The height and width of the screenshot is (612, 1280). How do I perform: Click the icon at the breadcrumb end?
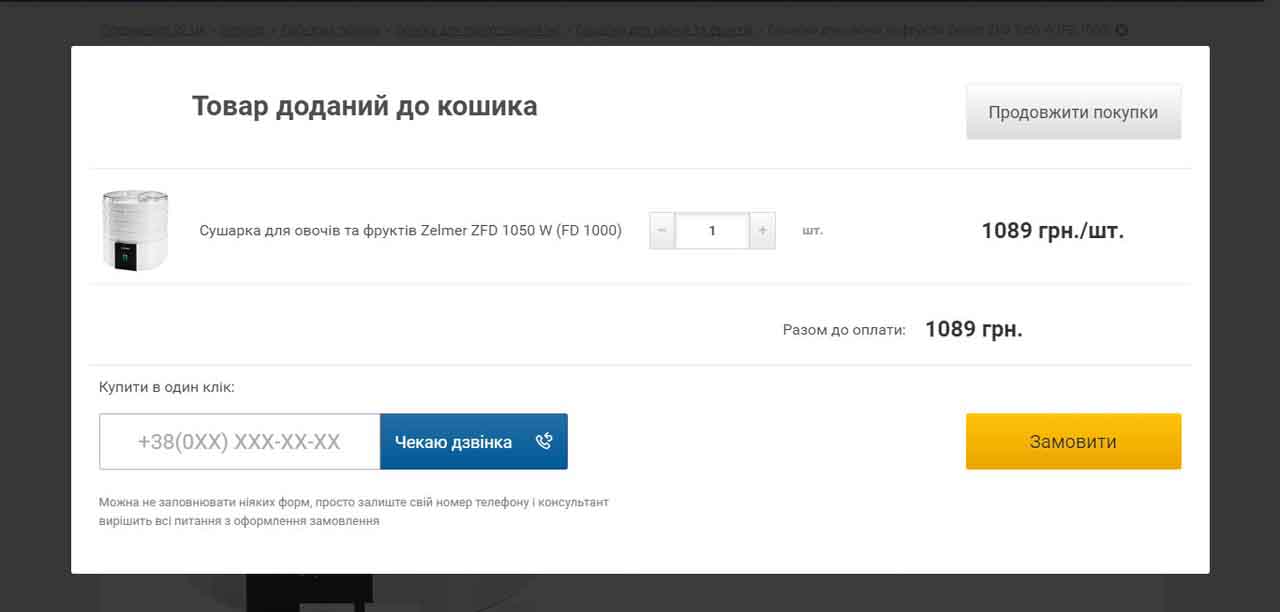(1121, 30)
